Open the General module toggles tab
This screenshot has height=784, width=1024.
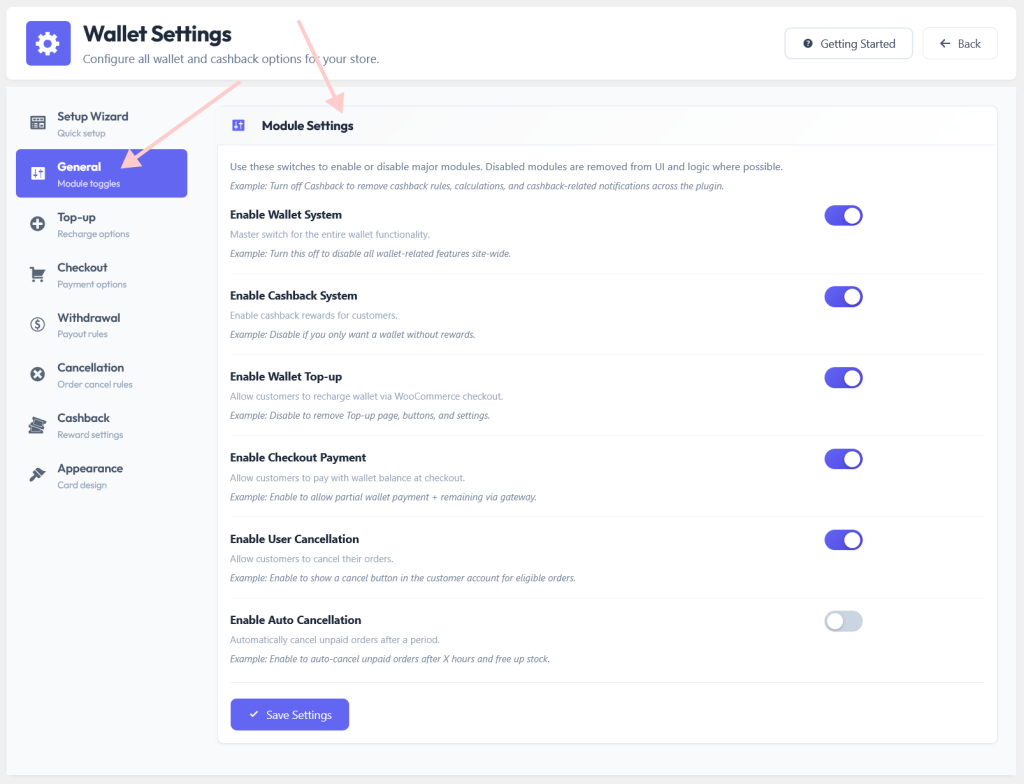(101, 173)
